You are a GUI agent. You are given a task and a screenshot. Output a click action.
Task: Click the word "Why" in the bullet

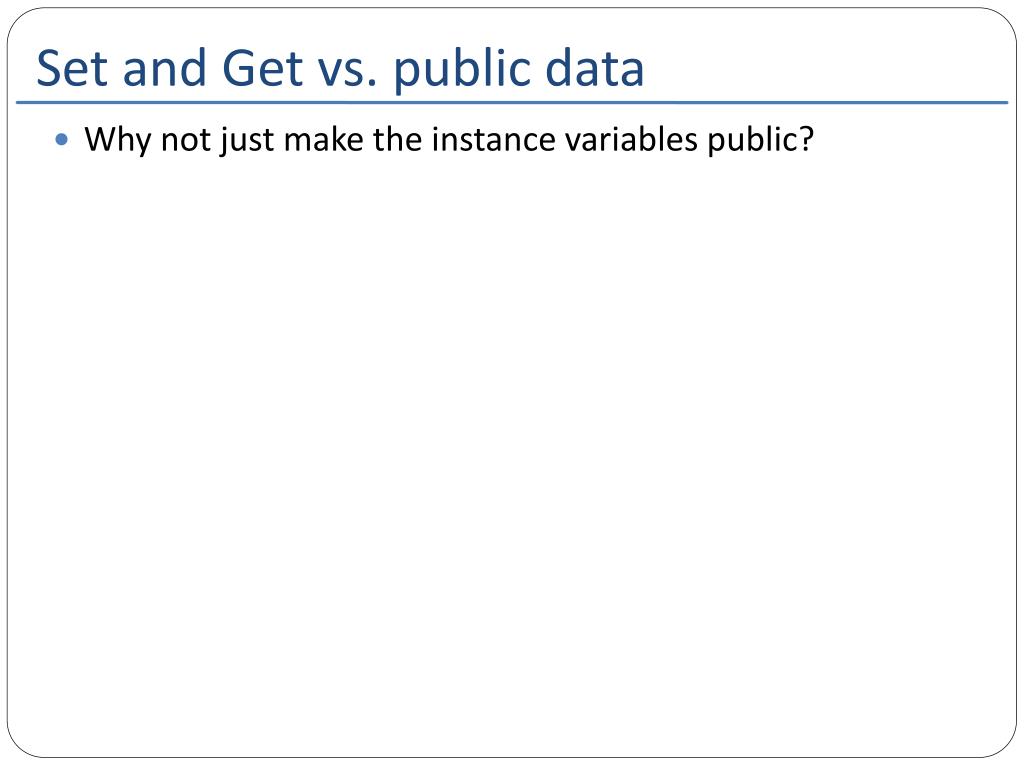pos(118,140)
